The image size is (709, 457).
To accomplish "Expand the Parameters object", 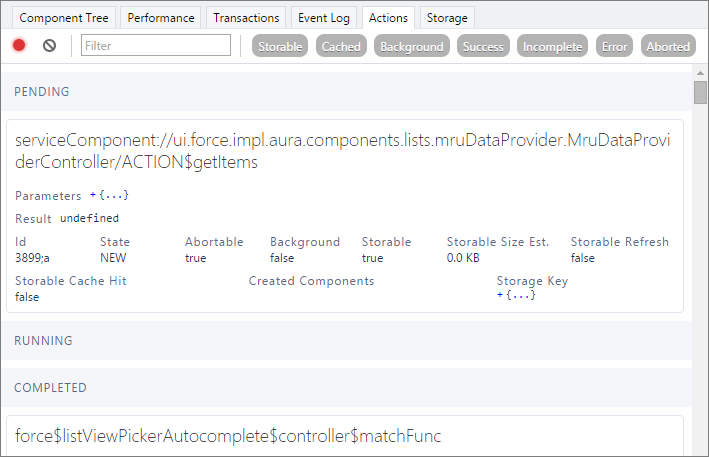I will click(109, 195).
